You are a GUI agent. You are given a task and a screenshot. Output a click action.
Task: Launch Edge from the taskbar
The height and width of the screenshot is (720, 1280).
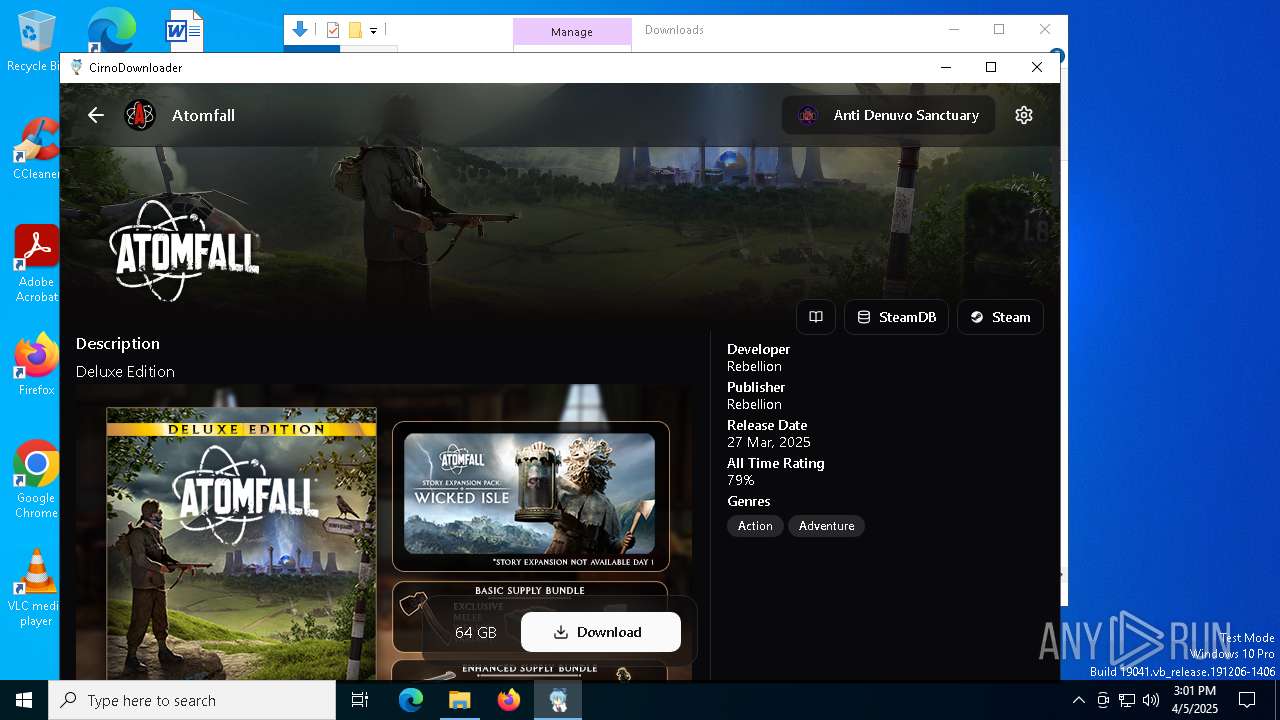(x=411, y=700)
